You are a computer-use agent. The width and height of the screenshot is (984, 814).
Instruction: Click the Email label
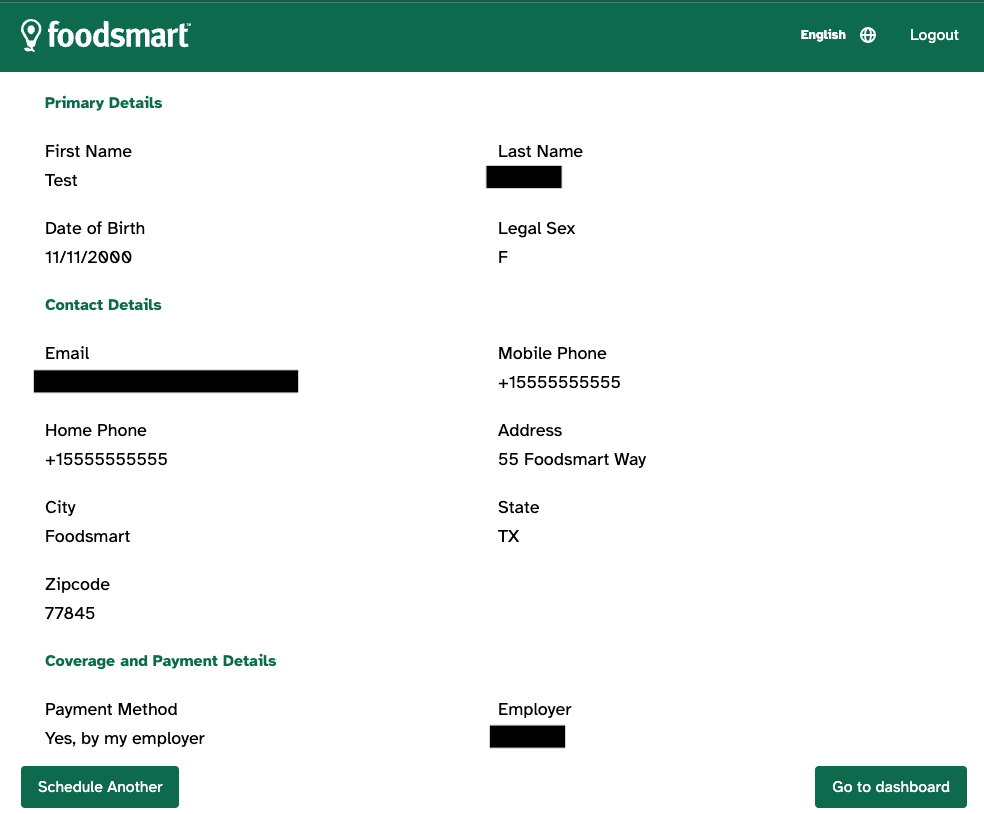click(67, 353)
